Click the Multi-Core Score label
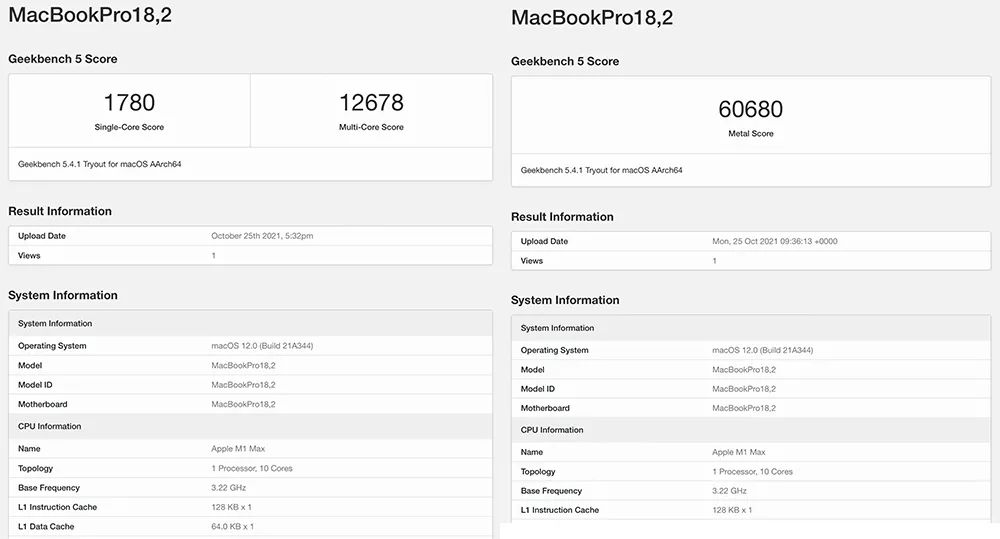1000x539 pixels. click(371, 128)
